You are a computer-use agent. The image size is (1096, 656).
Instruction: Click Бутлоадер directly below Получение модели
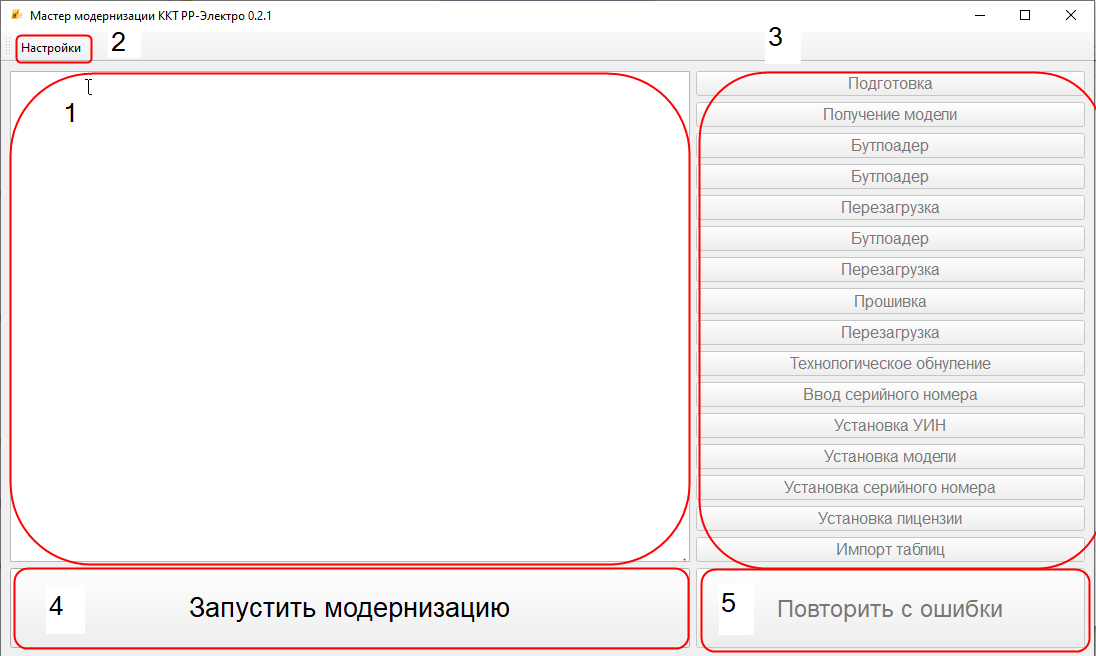pyautogui.click(x=890, y=146)
